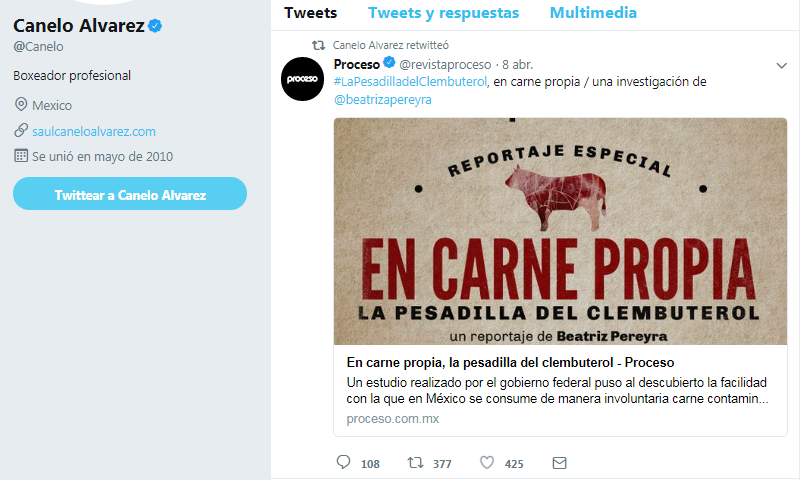
Task: Select the Tweets tab
Action: [310, 13]
